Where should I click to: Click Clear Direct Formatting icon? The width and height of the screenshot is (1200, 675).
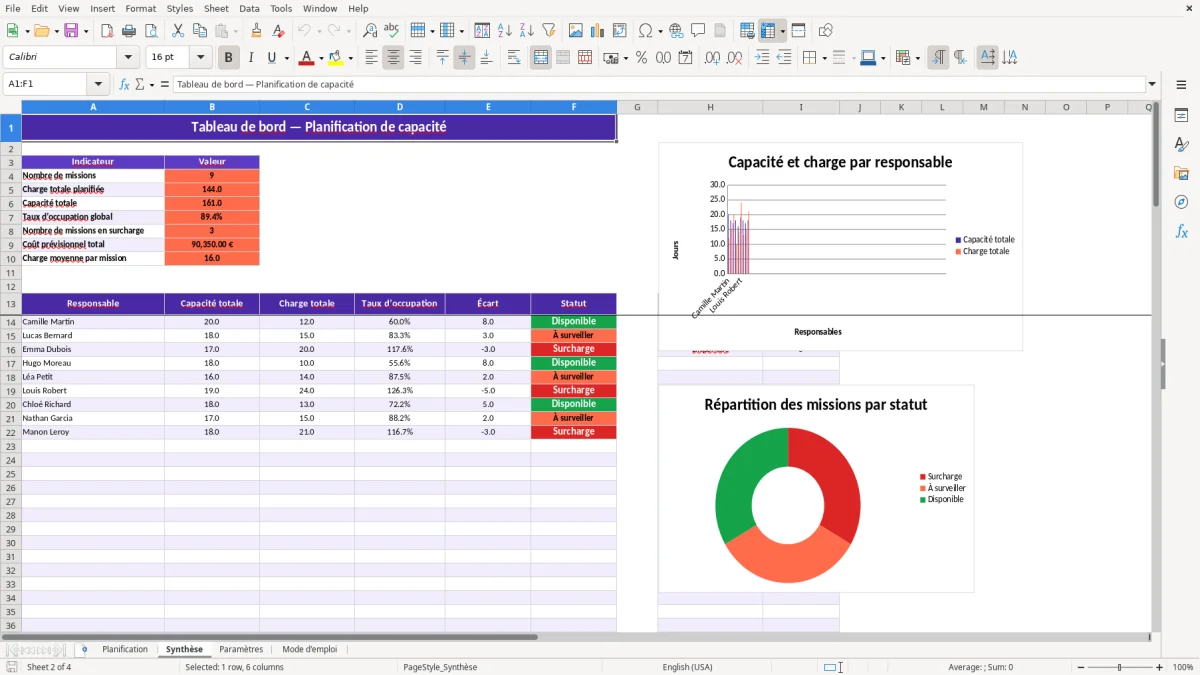(x=278, y=31)
